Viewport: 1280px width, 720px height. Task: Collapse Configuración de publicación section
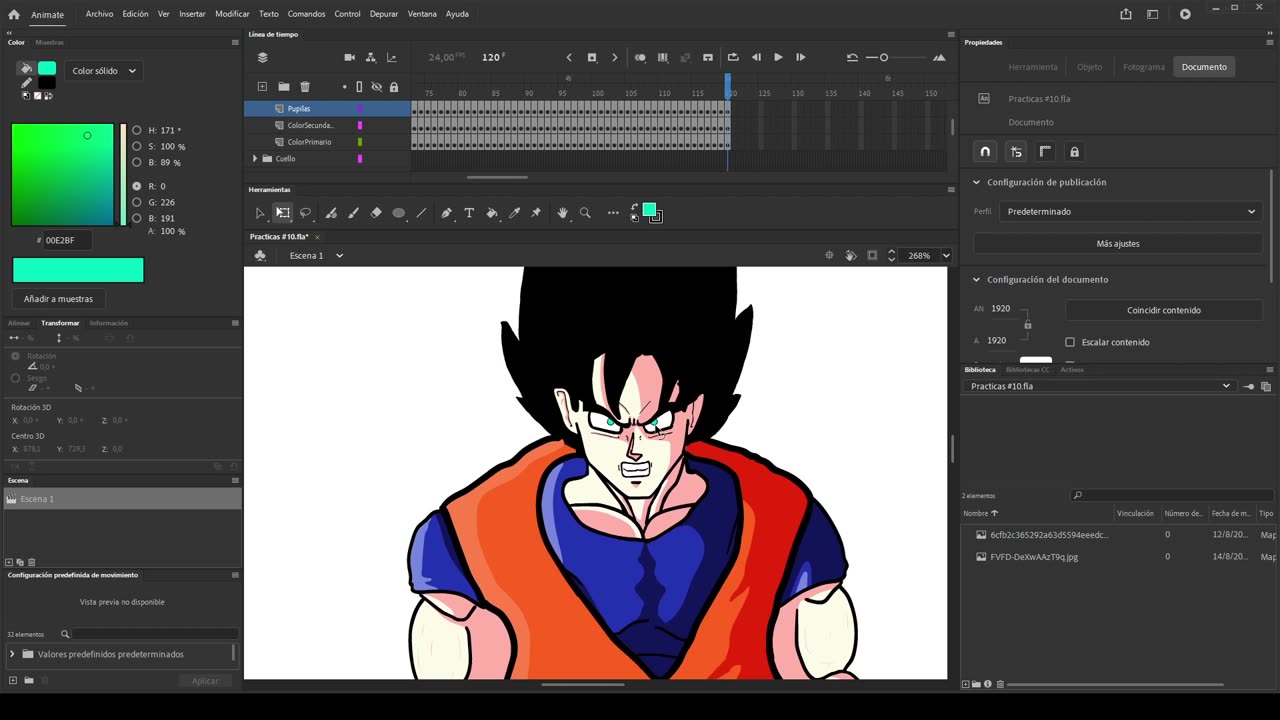tap(976, 182)
